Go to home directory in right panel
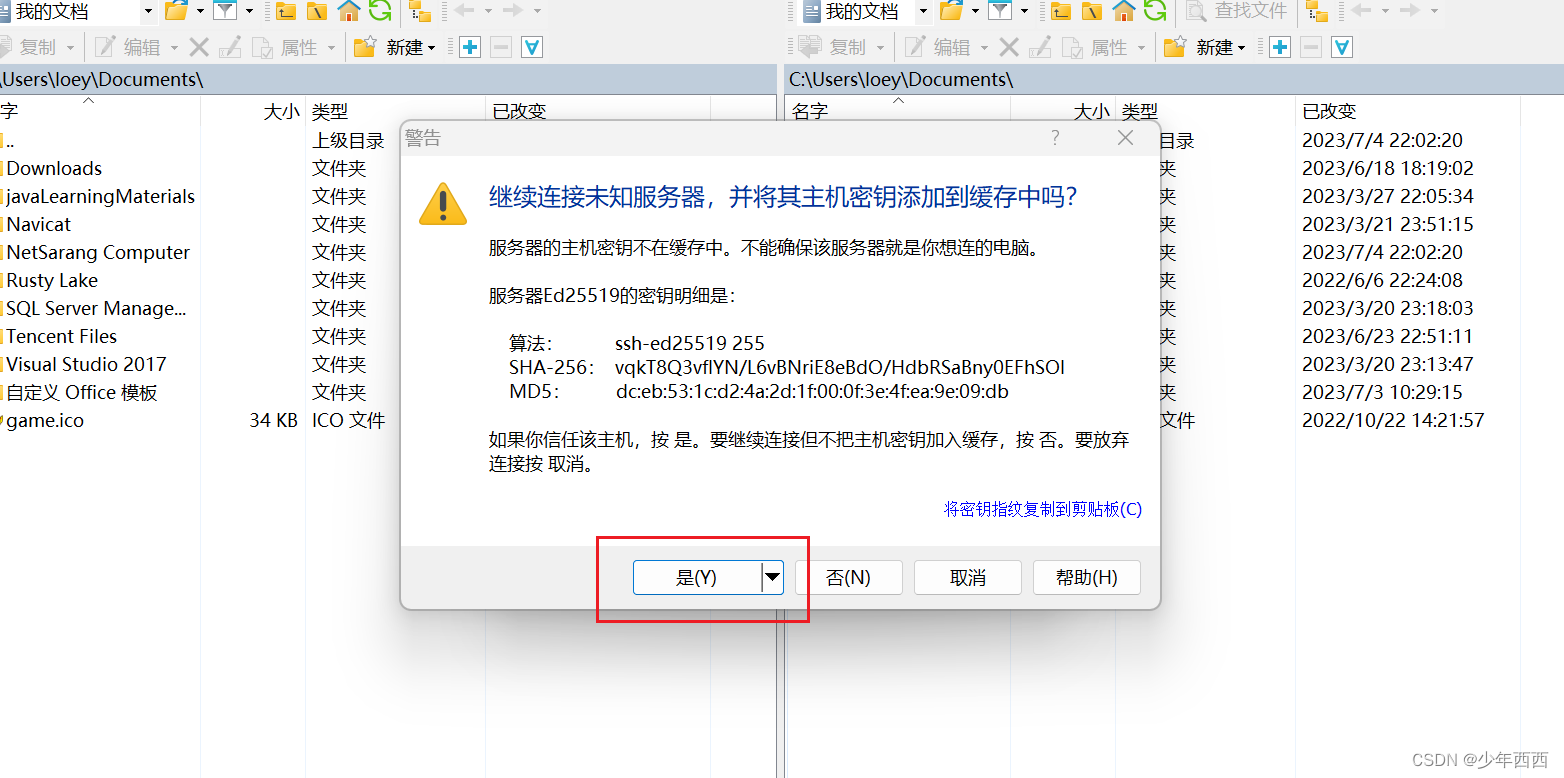The image size is (1564, 778). click(1124, 11)
